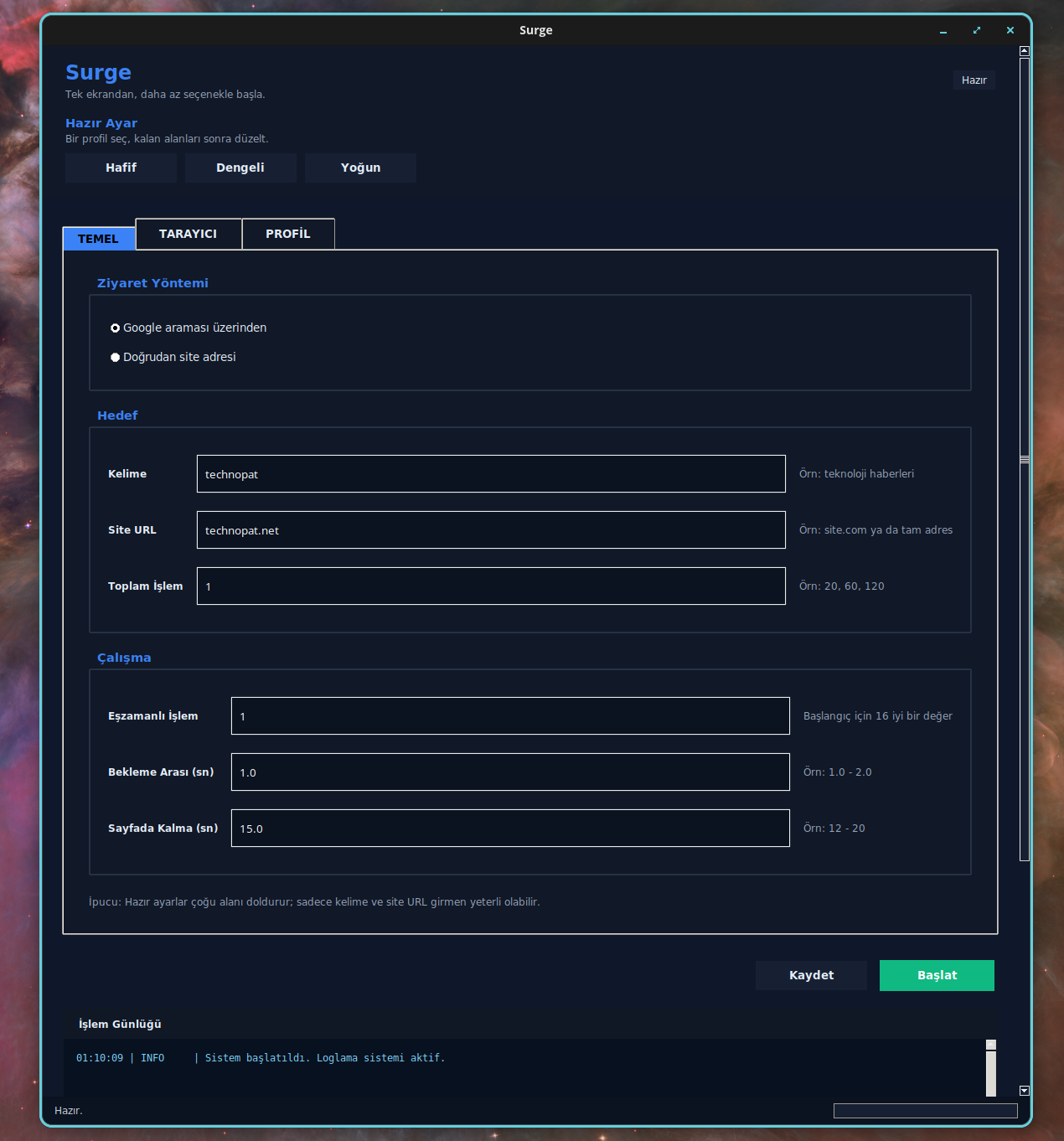Click the İşlem Günlüğü log scrollbar
Viewport: 1064px width, 1141px height.
tap(991, 1068)
